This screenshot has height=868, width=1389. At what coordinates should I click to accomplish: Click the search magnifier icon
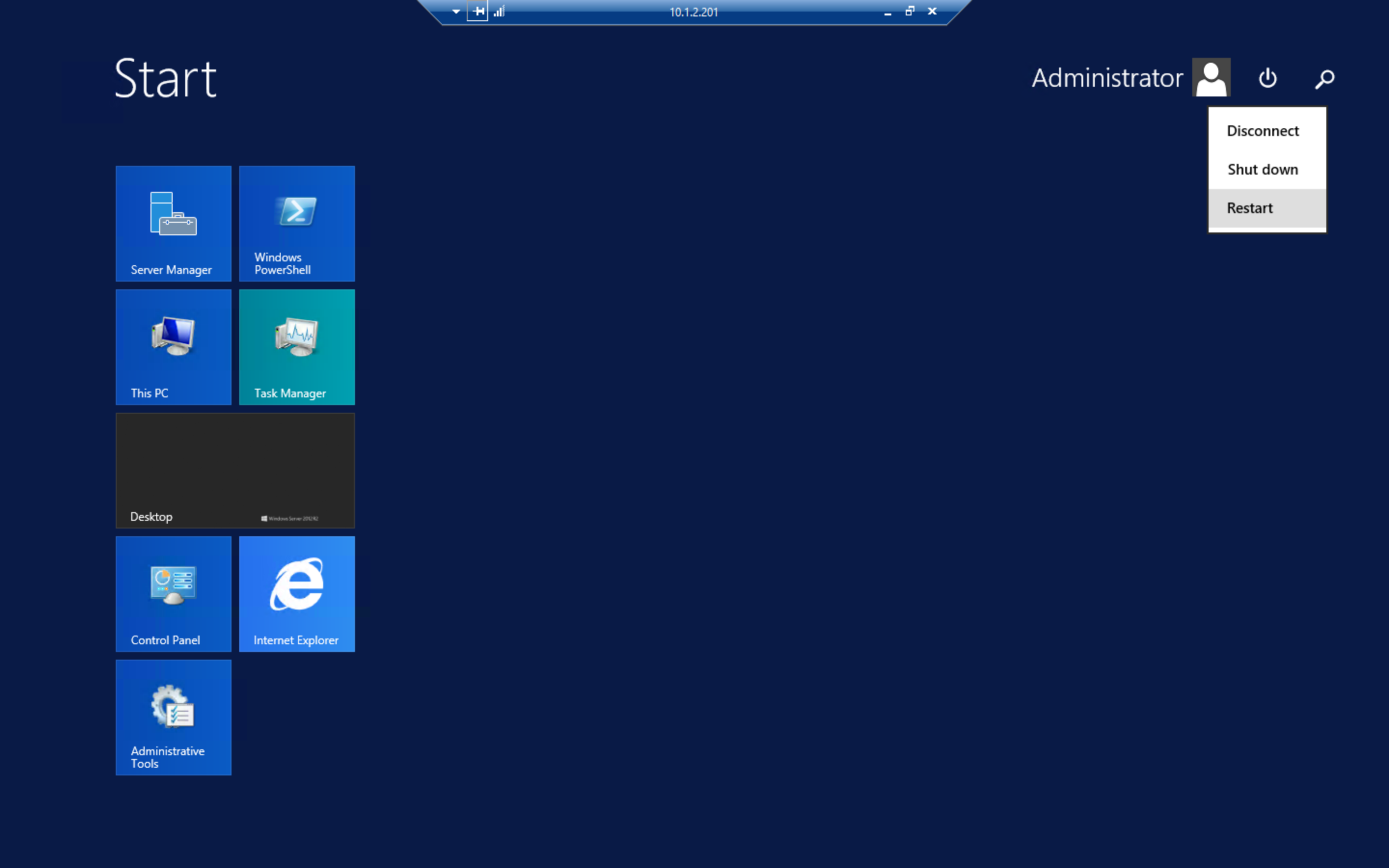[x=1324, y=79]
